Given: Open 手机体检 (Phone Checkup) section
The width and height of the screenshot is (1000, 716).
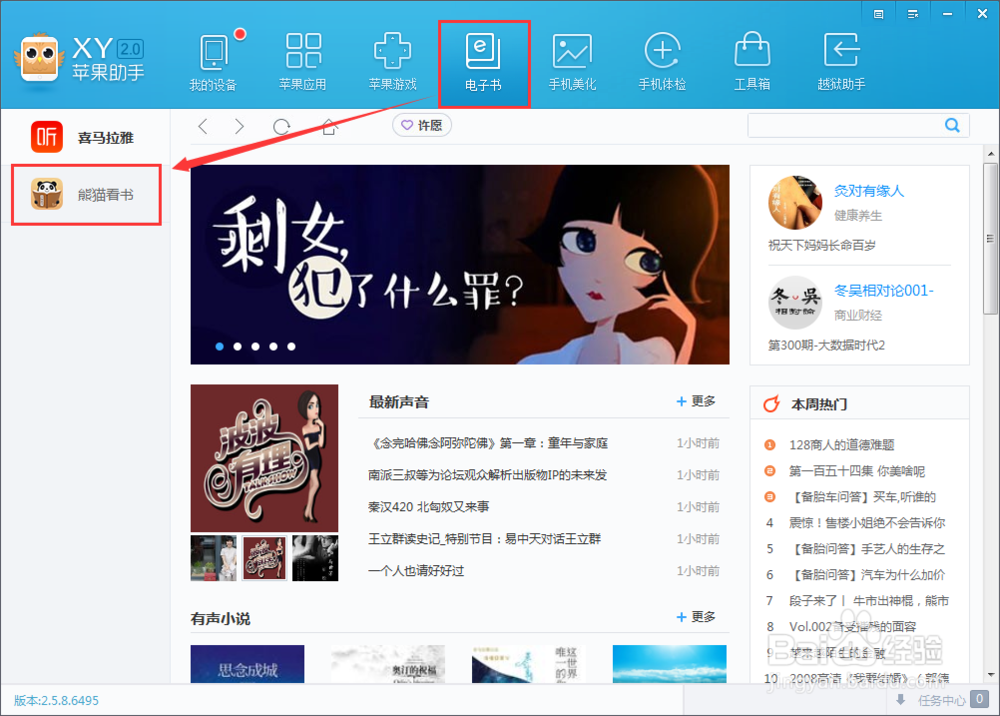Looking at the screenshot, I should [x=662, y=63].
